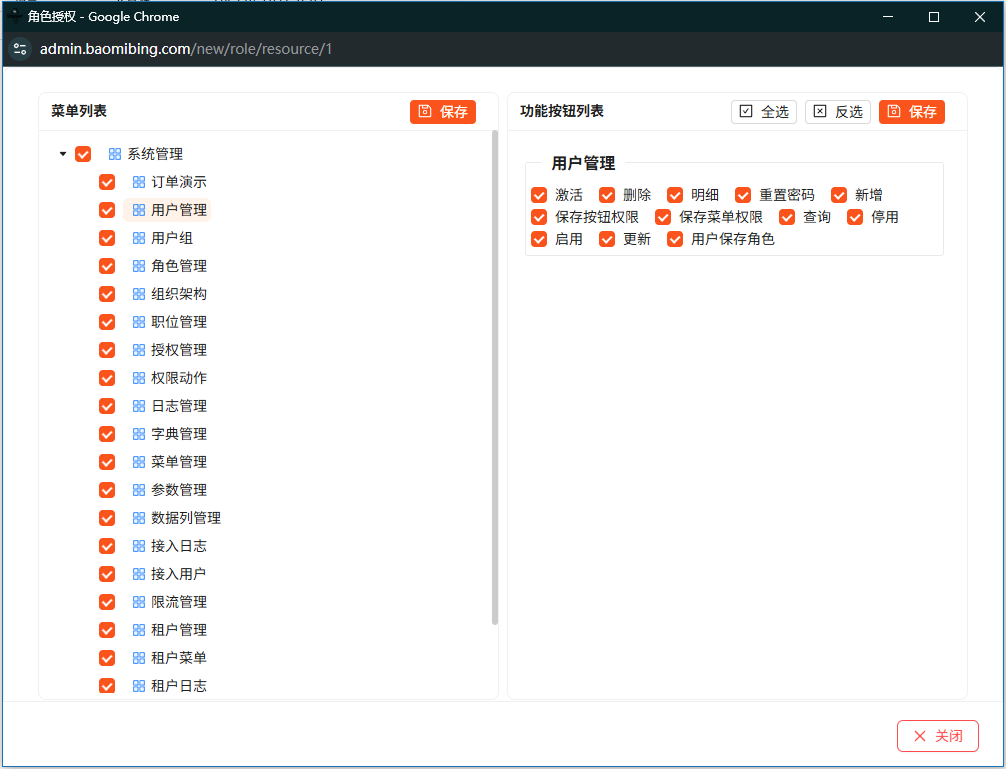Collapse the 系统管理 tree node
This screenshot has height=769, width=1006.
coord(63,154)
